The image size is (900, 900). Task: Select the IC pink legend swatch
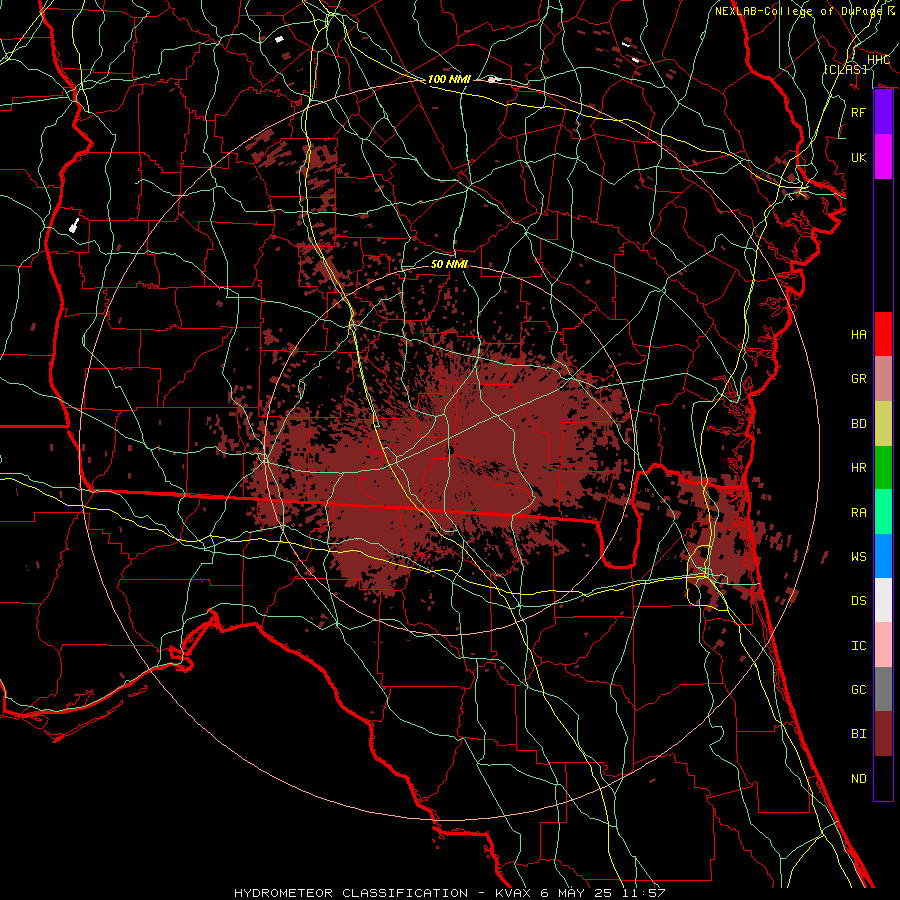pos(883,645)
